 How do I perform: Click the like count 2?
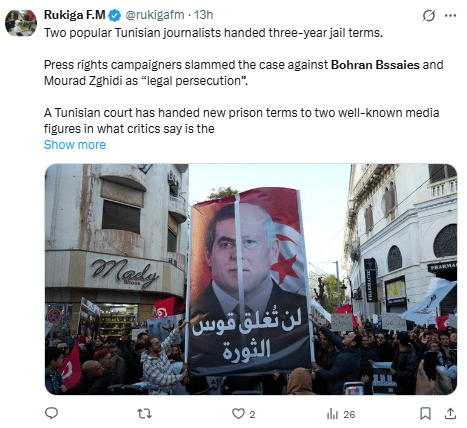point(252,414)
